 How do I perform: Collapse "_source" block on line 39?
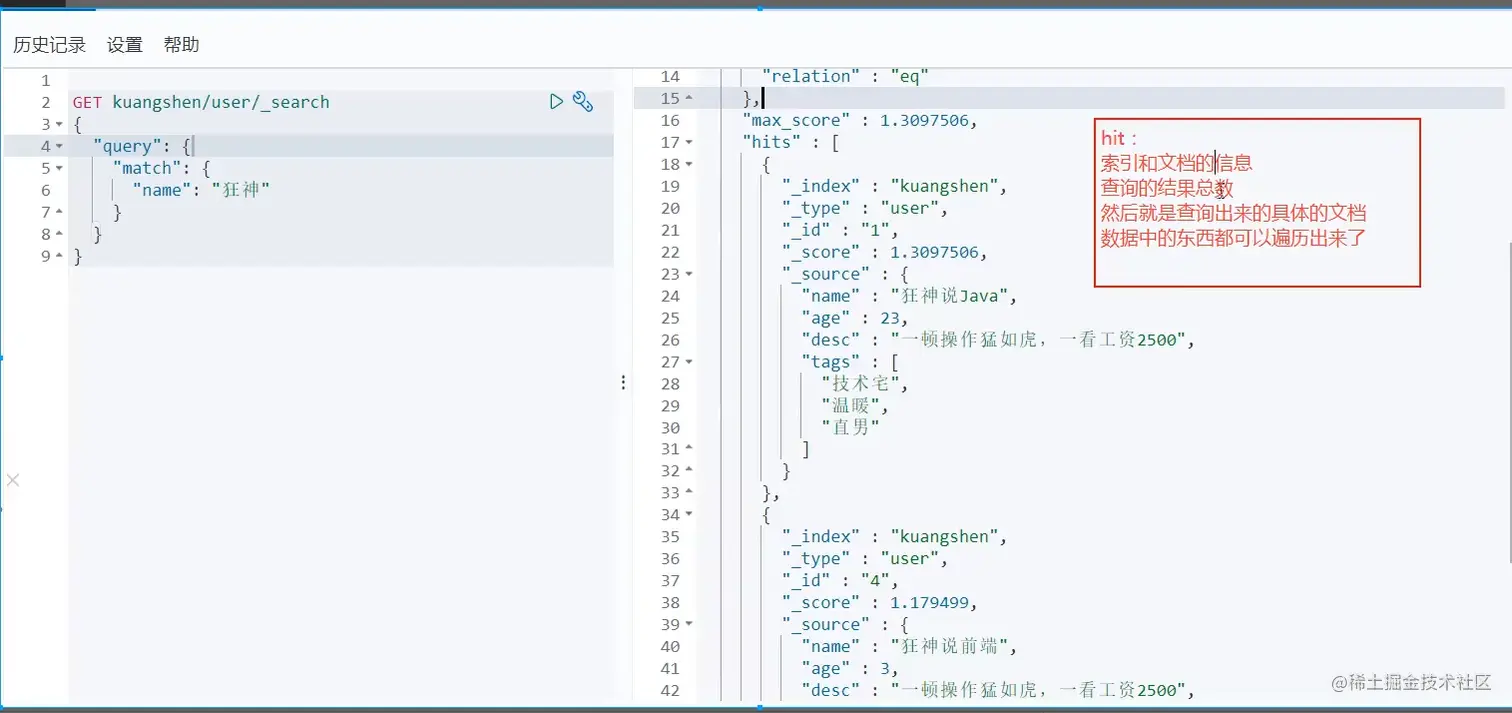[689, 624]
